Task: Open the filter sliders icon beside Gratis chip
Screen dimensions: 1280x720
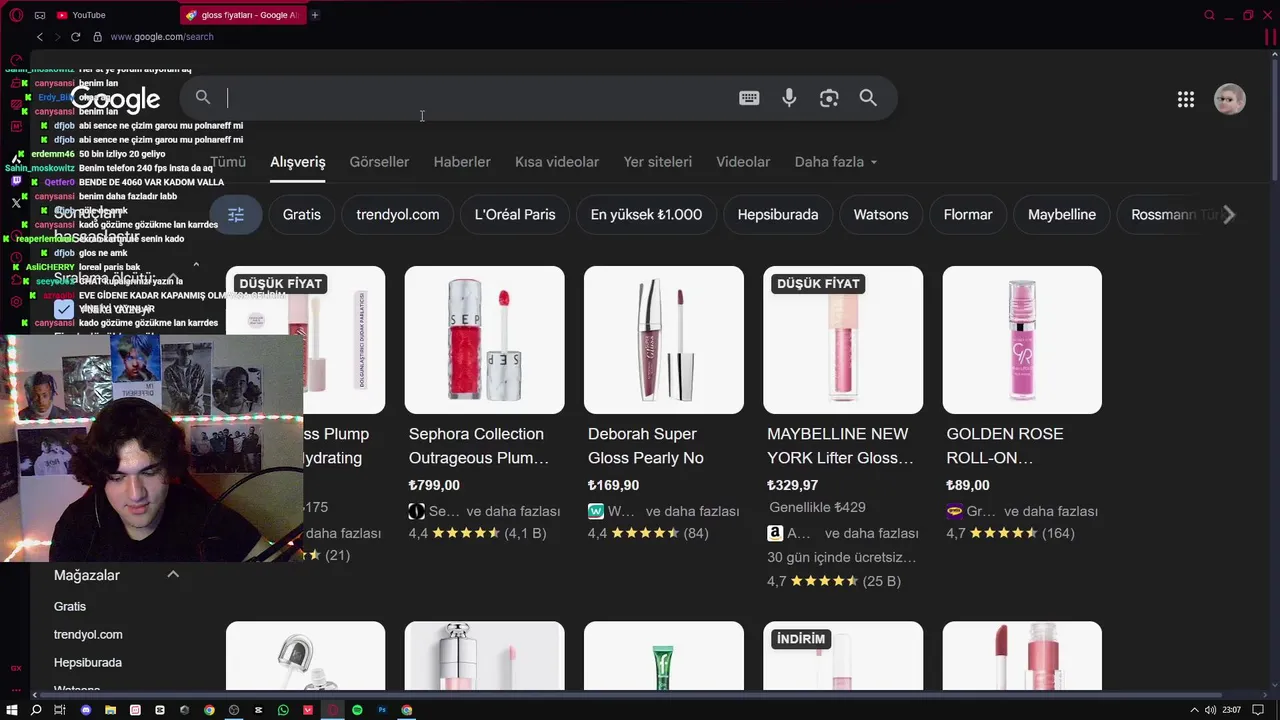Action: pyautogui.click(x=236, y=215)
